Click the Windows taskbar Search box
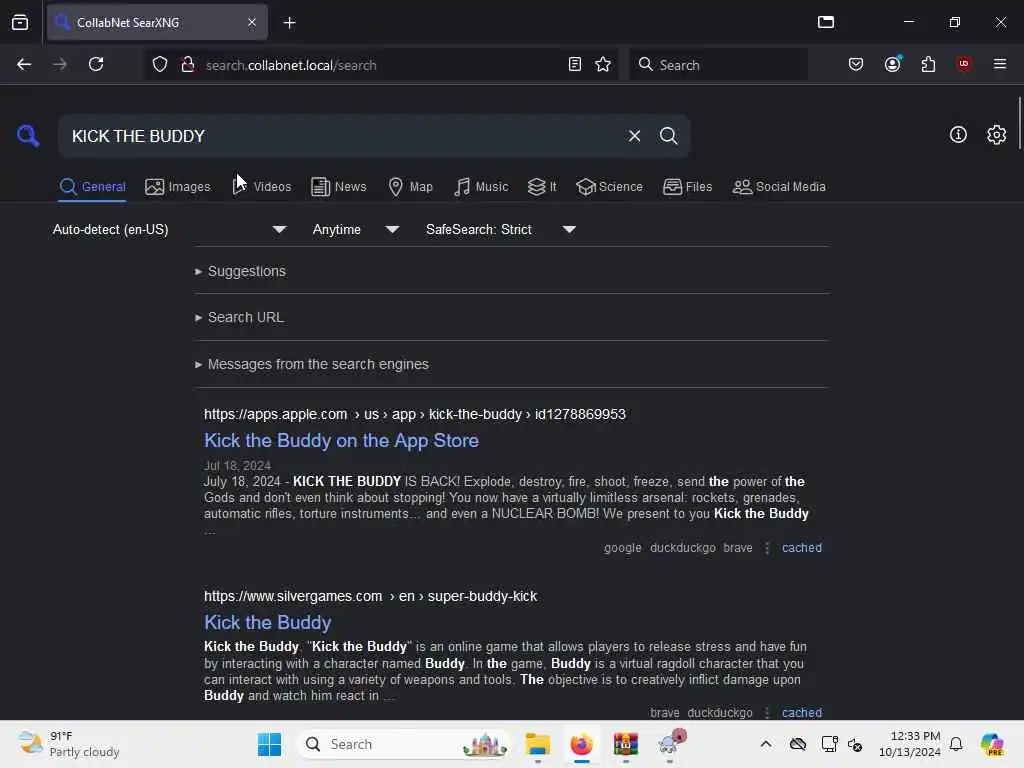 click(x=405, y=744)
